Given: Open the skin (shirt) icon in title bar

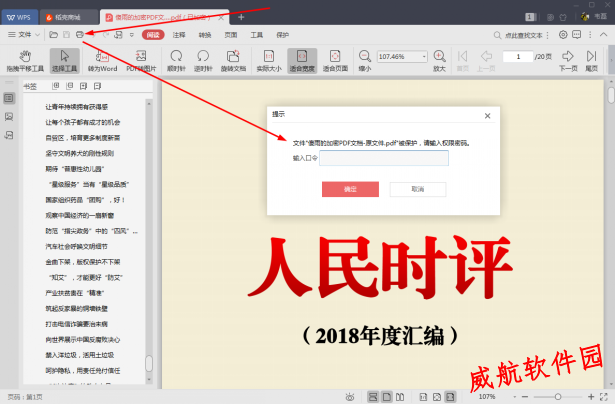Looking at the screenshot, I should click(563, 17).
